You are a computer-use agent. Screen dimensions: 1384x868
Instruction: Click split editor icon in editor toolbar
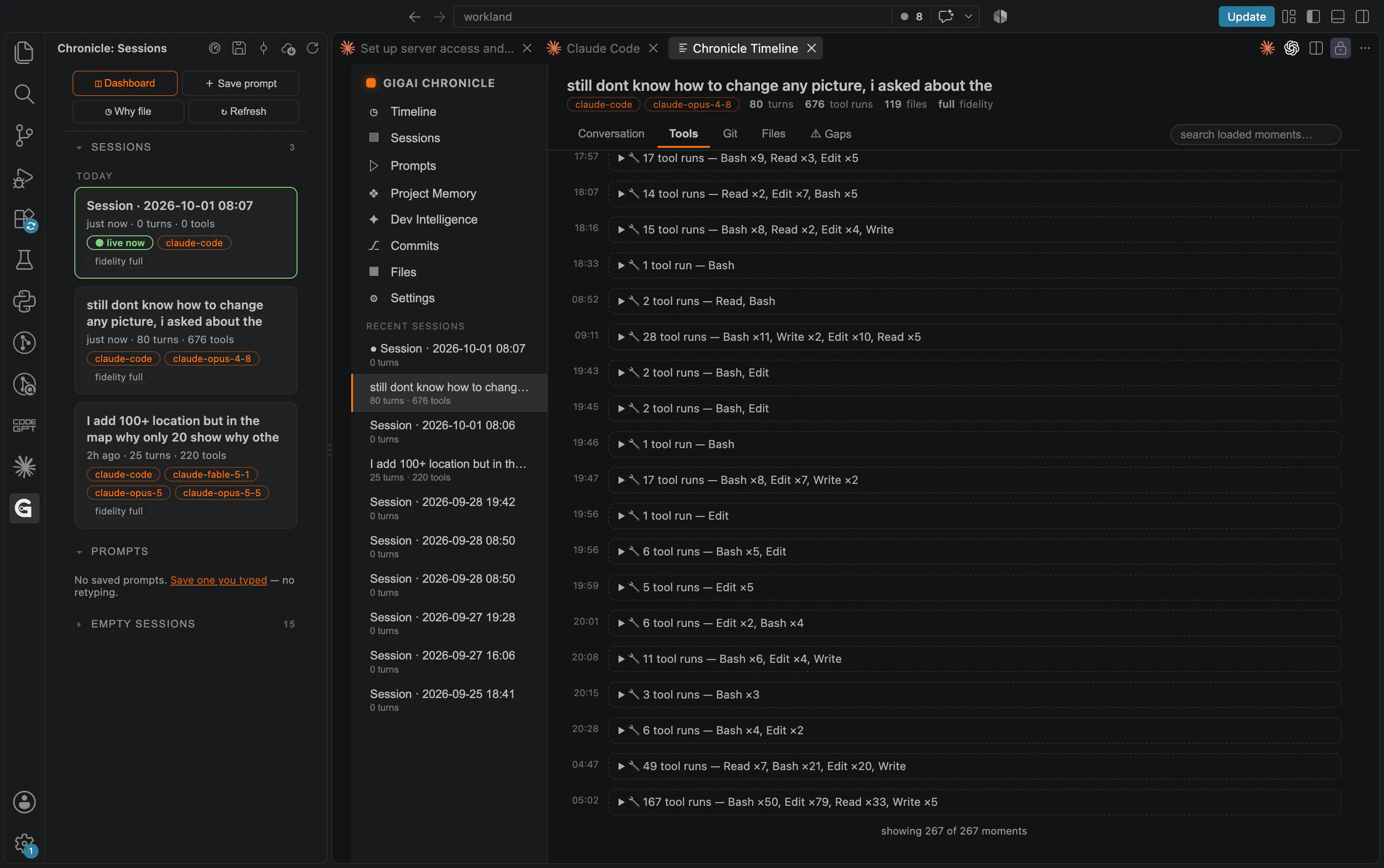1316,48
